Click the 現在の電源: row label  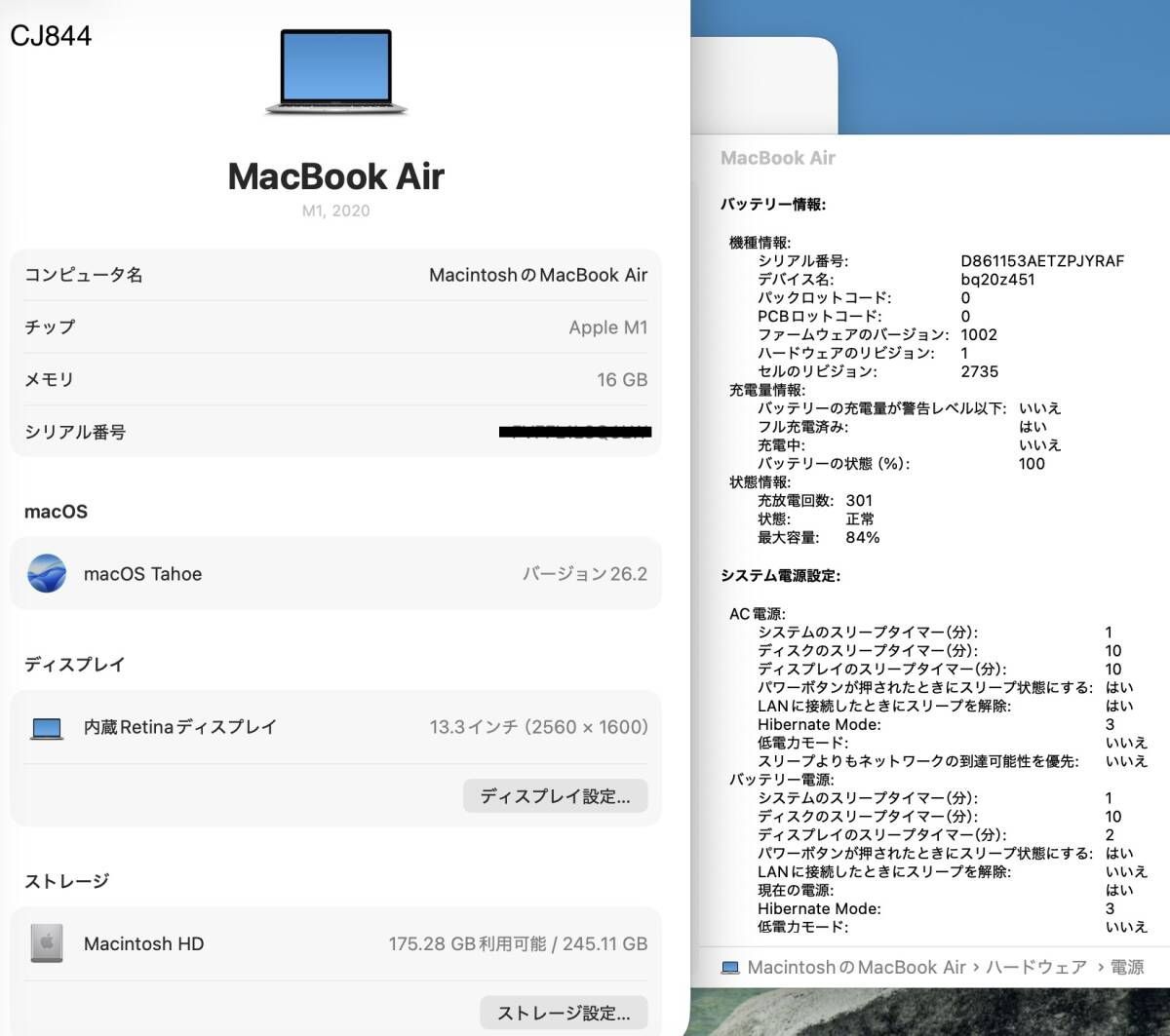click(796, 891)
